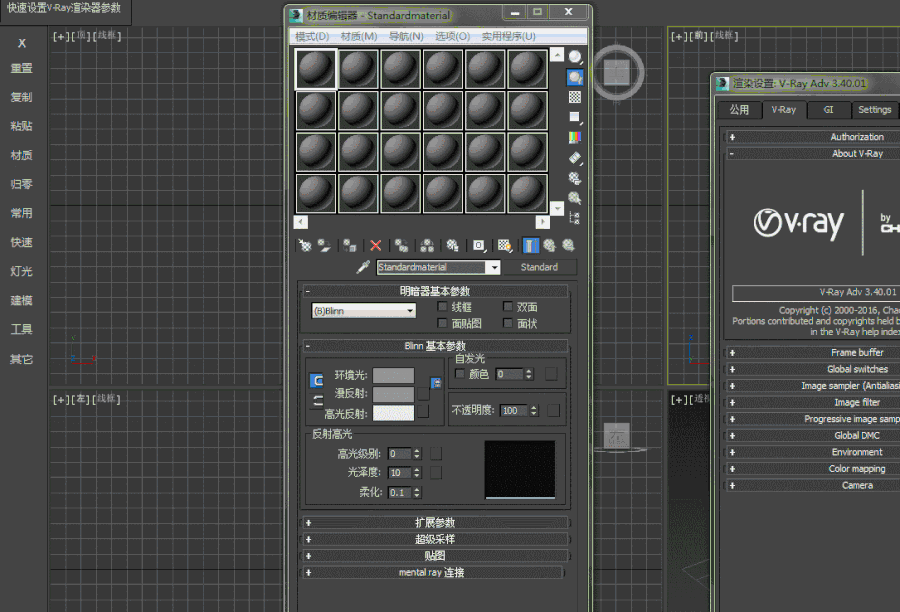Click the red X reset material icon
The width and height of the screenshot is (900, 612).
pyautogui.click(x=375, y=246)
